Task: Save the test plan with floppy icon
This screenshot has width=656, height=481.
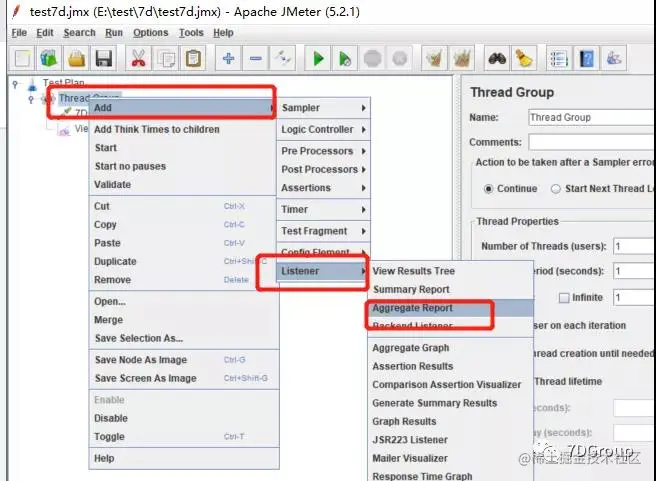Action: (103, 59)
